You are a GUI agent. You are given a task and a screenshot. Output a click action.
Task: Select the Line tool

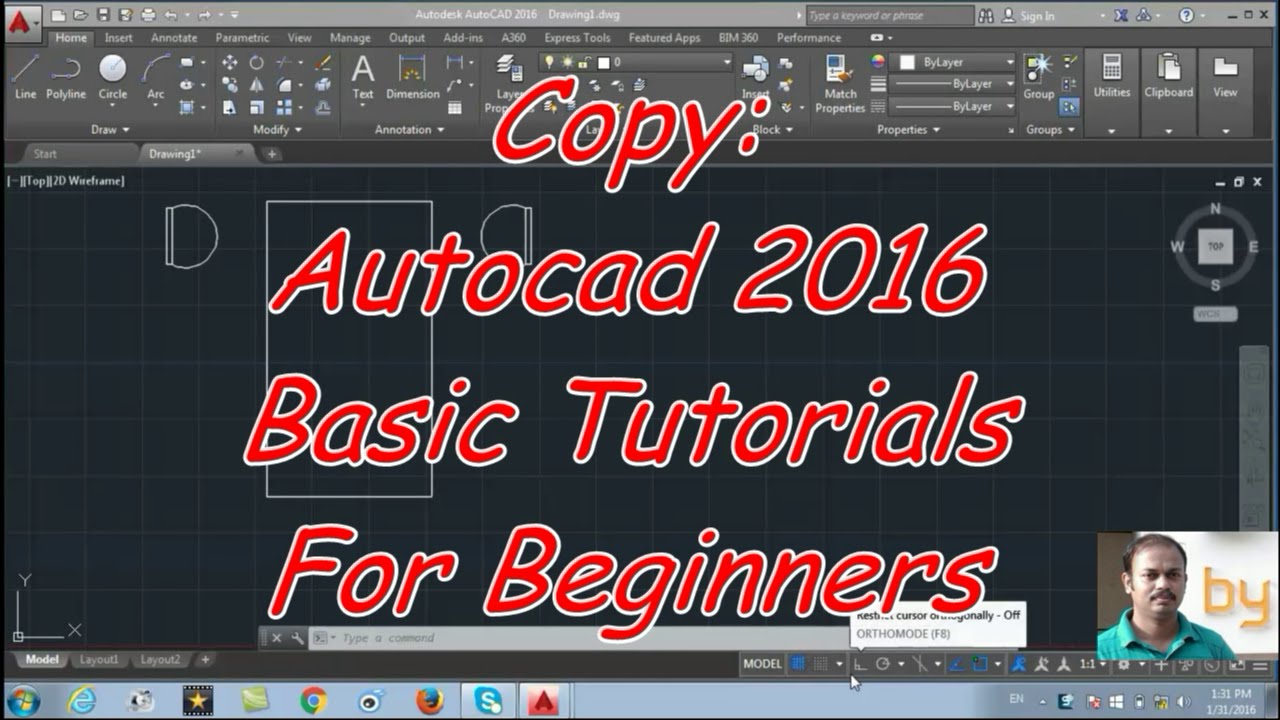click(x=25, y=77)
